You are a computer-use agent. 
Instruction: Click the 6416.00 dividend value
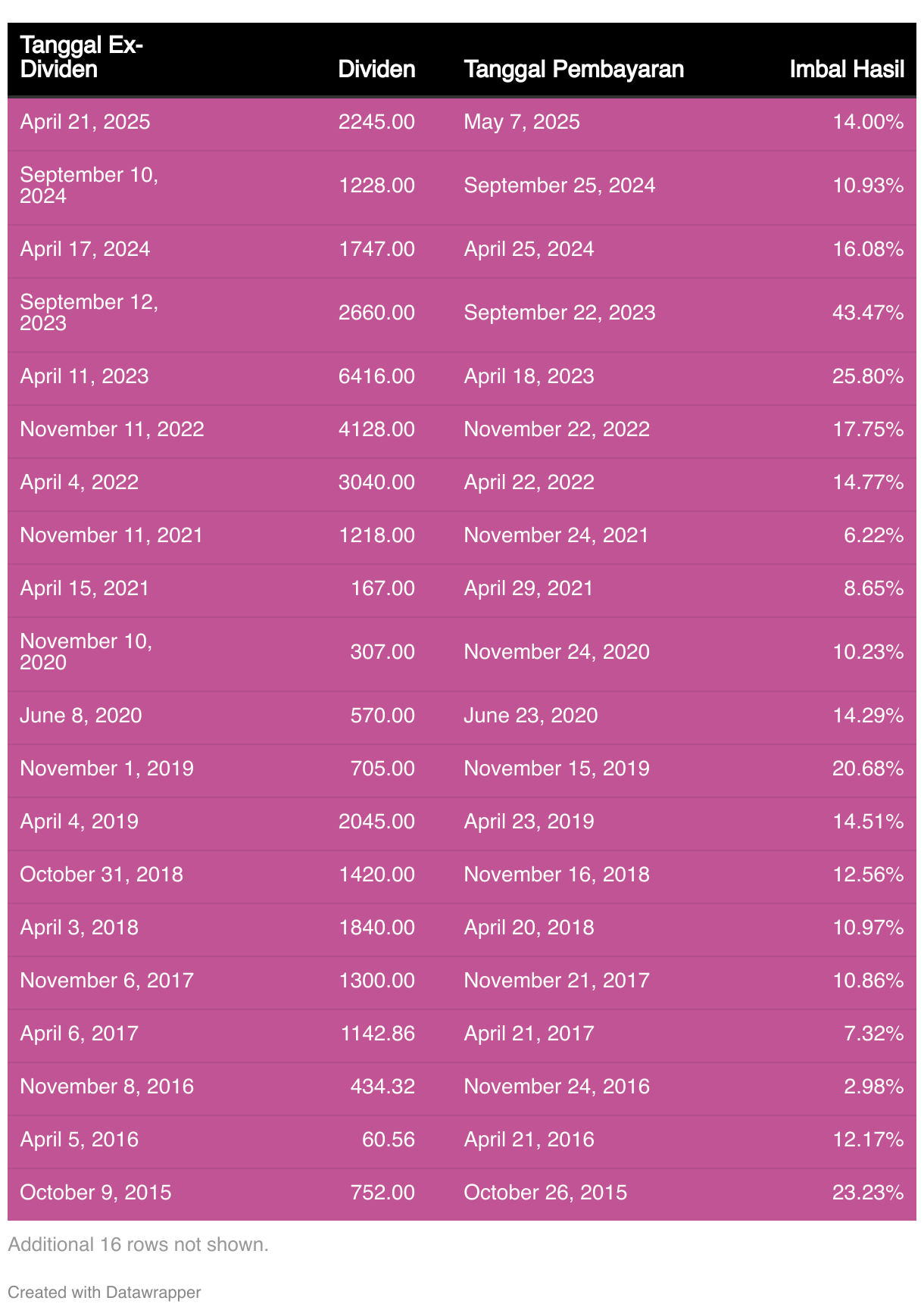click(376, 376)
